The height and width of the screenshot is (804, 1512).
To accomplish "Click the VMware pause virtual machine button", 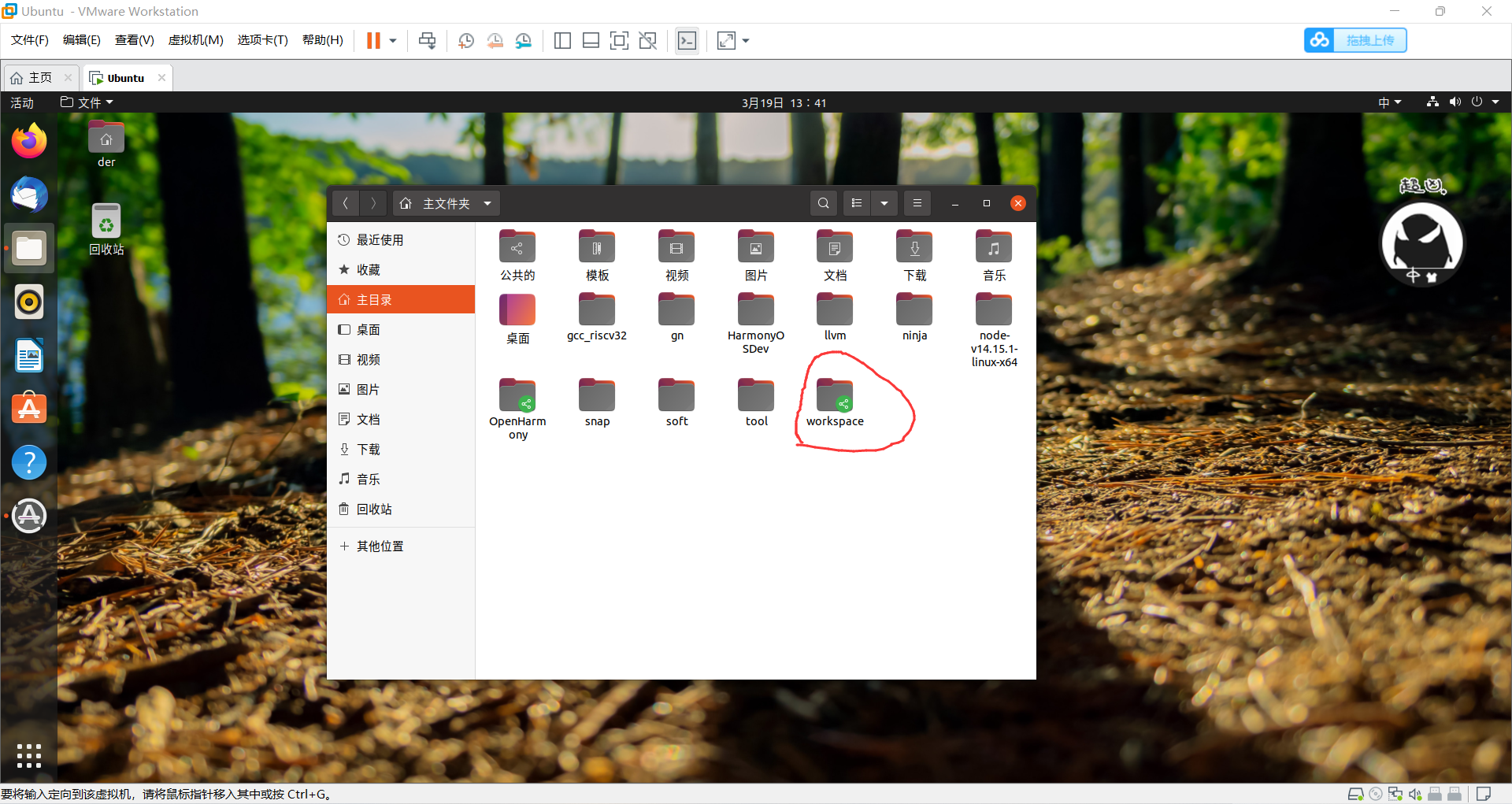I will [x=373, y=41].
